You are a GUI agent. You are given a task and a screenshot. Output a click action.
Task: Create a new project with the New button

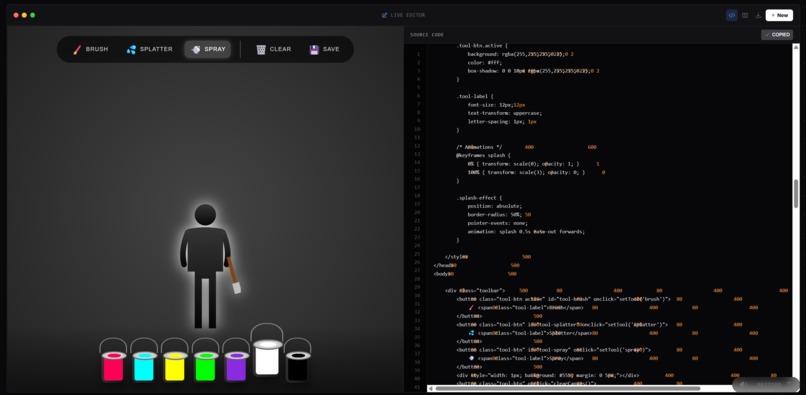click(779, 15)
